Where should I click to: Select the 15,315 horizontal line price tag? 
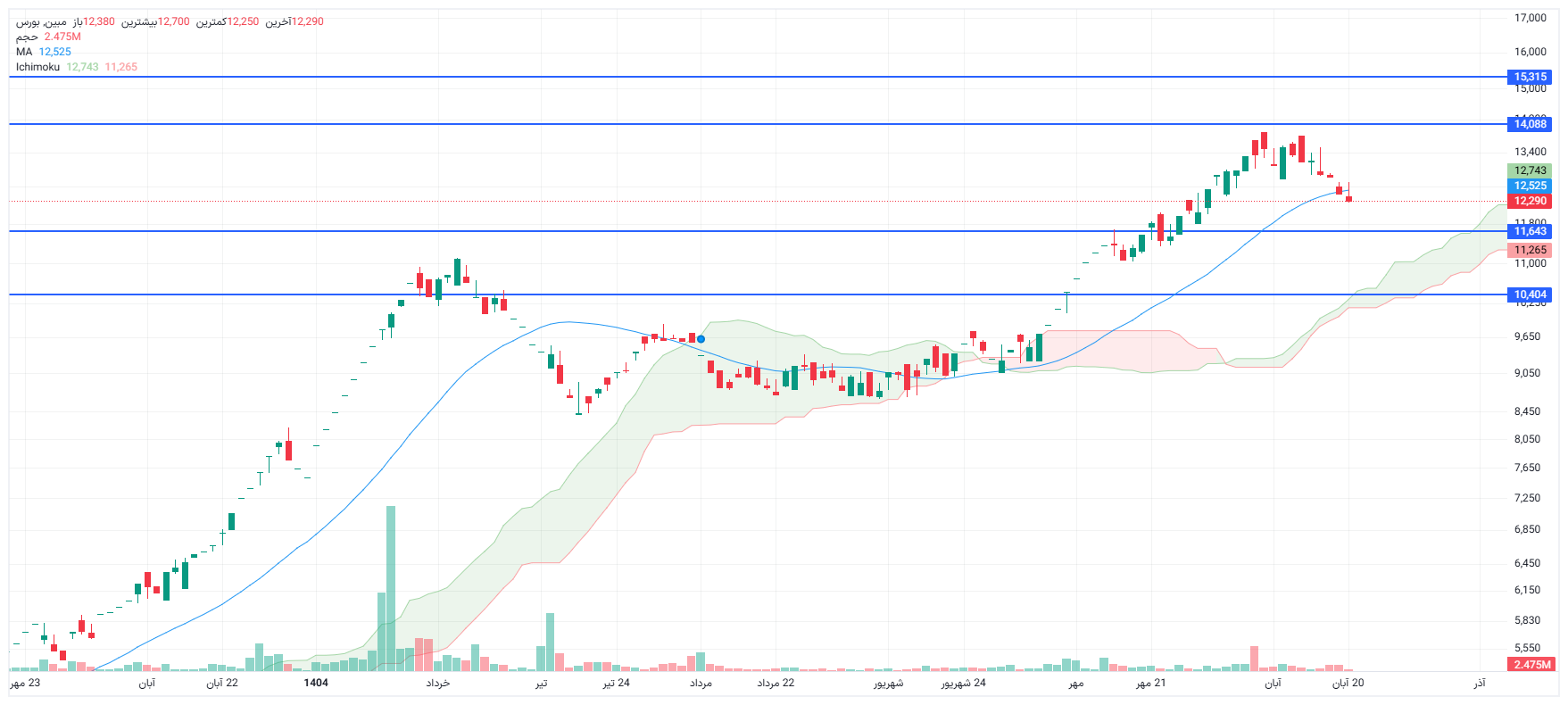pos(1530,77)
